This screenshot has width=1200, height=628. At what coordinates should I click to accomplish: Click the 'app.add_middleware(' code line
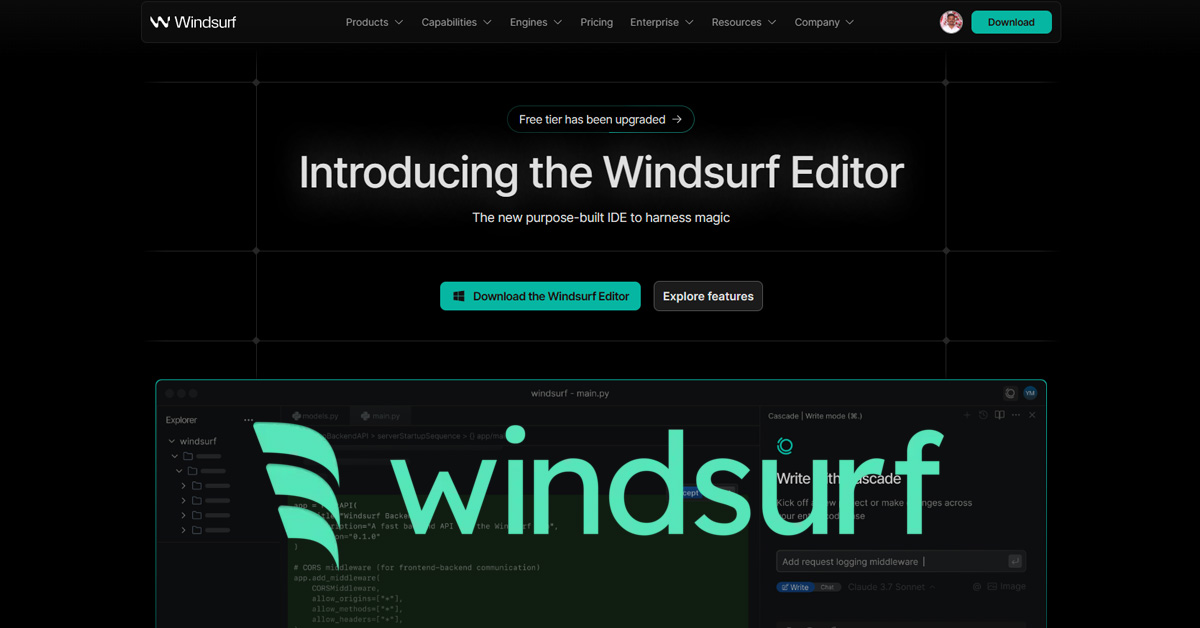(x=336, y=578)
